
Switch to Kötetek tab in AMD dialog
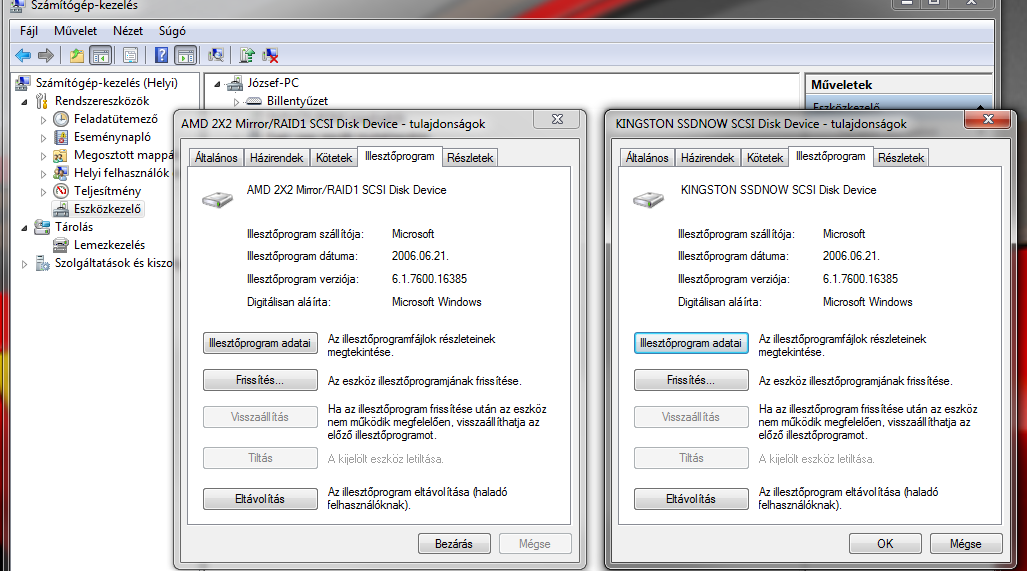point(334,158)
